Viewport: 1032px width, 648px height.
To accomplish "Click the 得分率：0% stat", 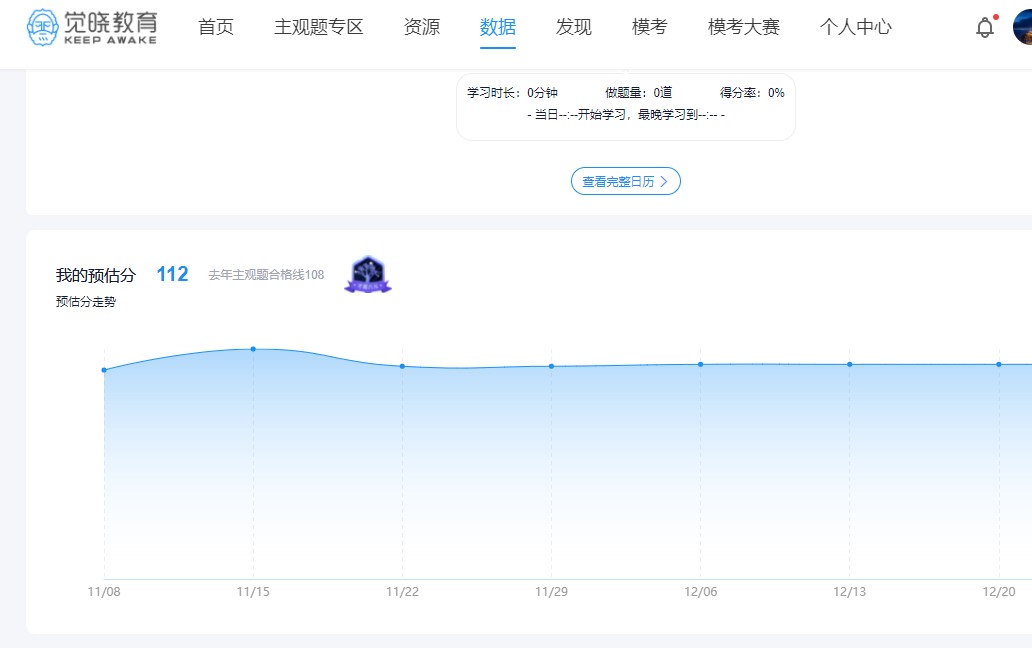I will [752, 93].
